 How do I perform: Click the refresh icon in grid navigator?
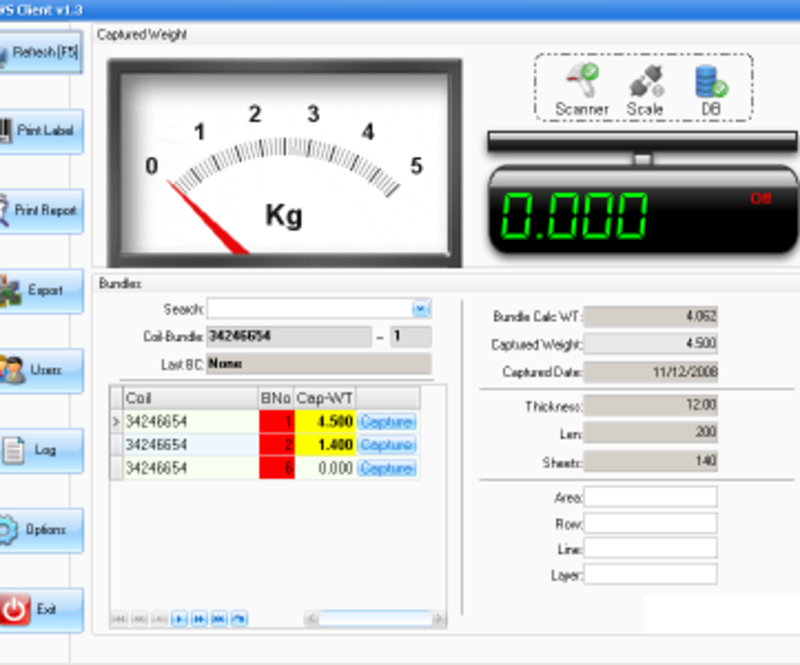click(x=239, y=619)
